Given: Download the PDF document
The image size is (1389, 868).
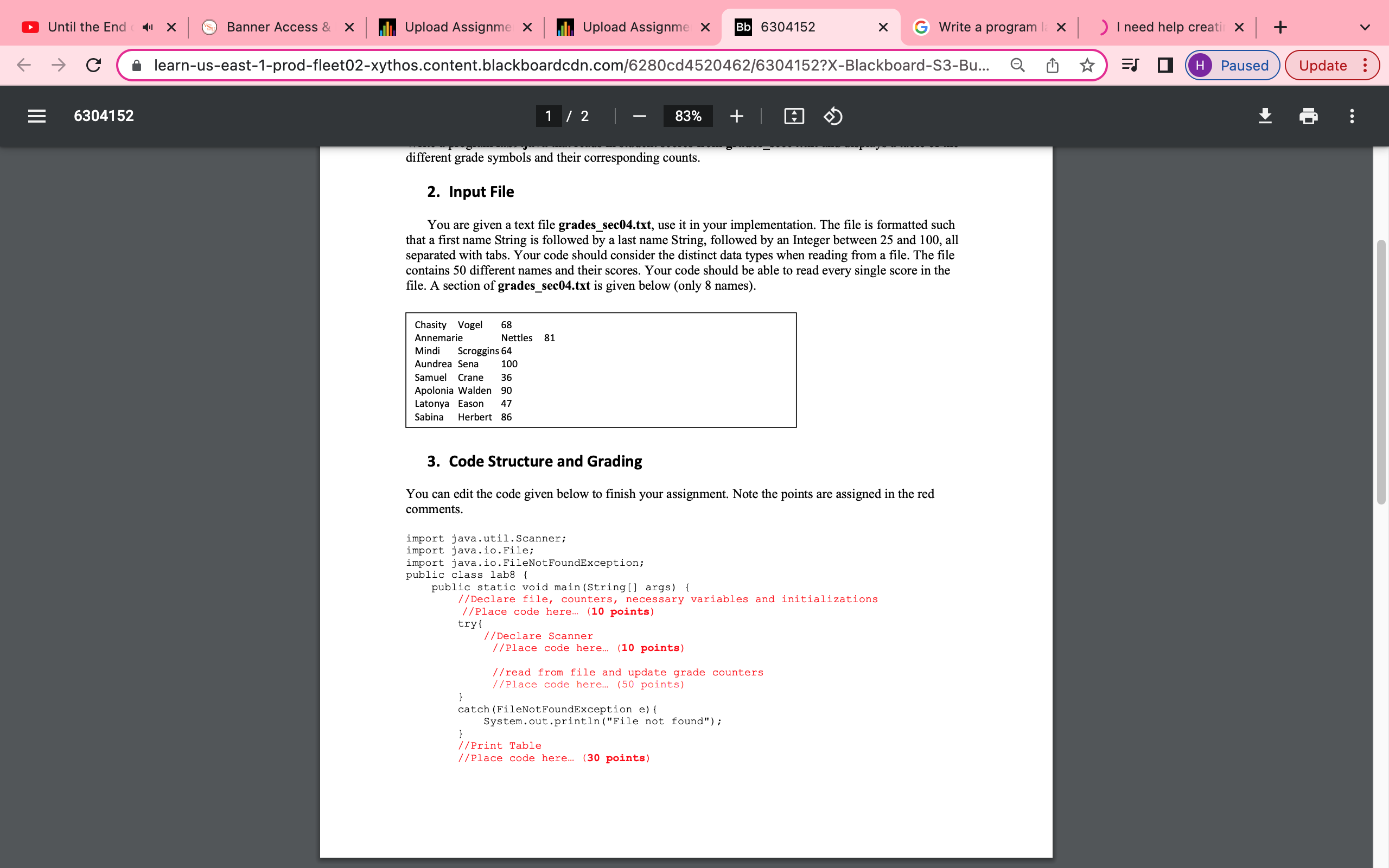Looking at the screenshot, I should 1266,116.
